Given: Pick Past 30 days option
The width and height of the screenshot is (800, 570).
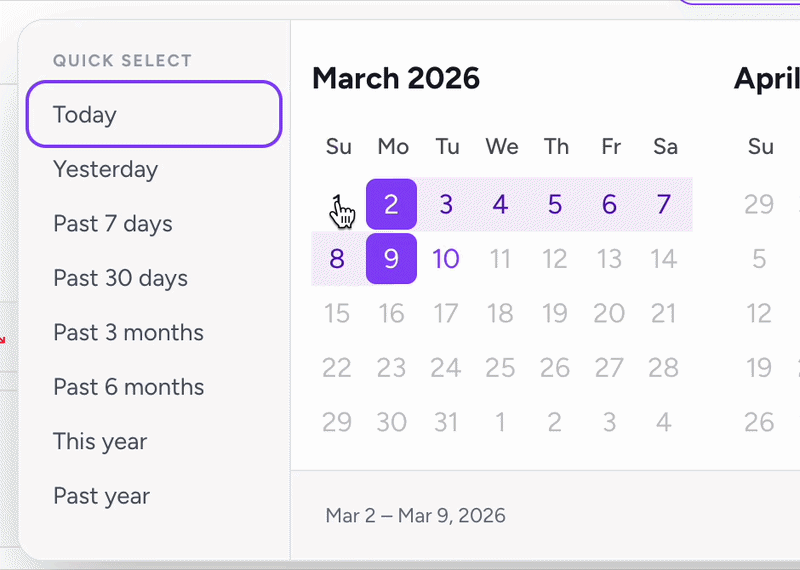Looking at the screenshot, I should tap(154, 278).
